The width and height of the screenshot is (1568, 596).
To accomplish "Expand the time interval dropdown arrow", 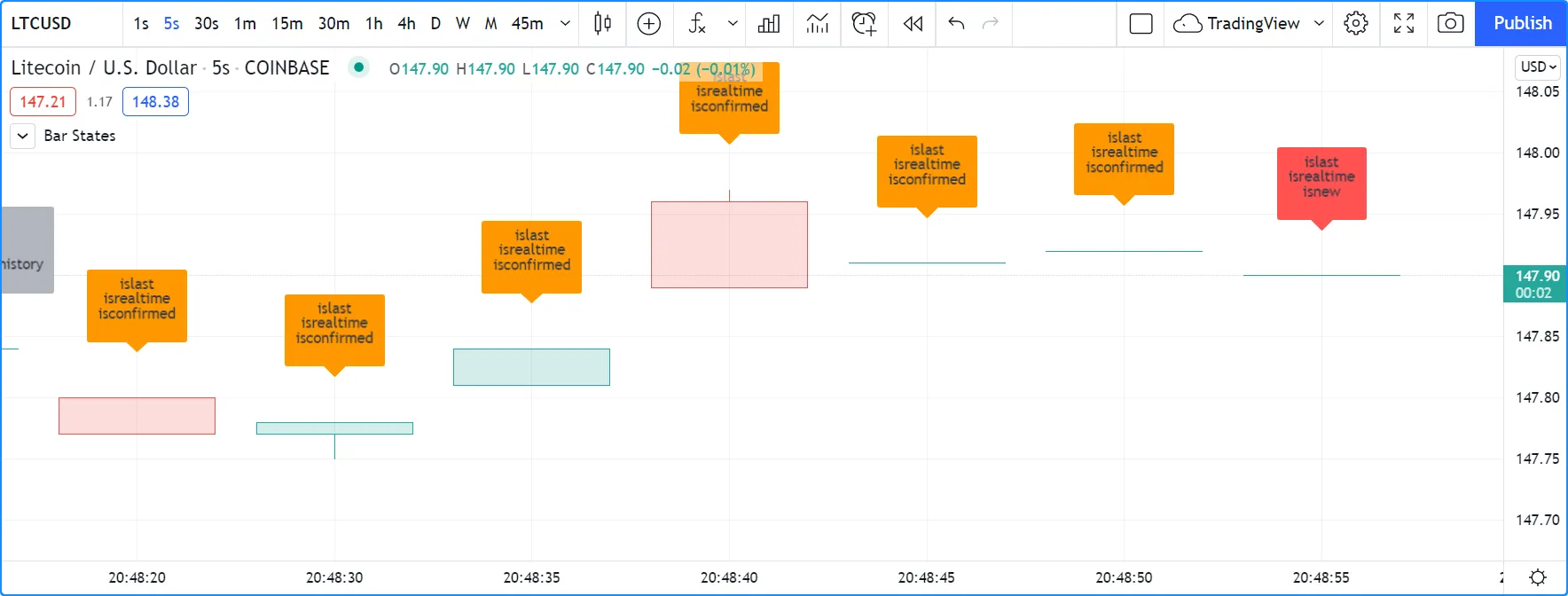I will (x=565, y=24).
